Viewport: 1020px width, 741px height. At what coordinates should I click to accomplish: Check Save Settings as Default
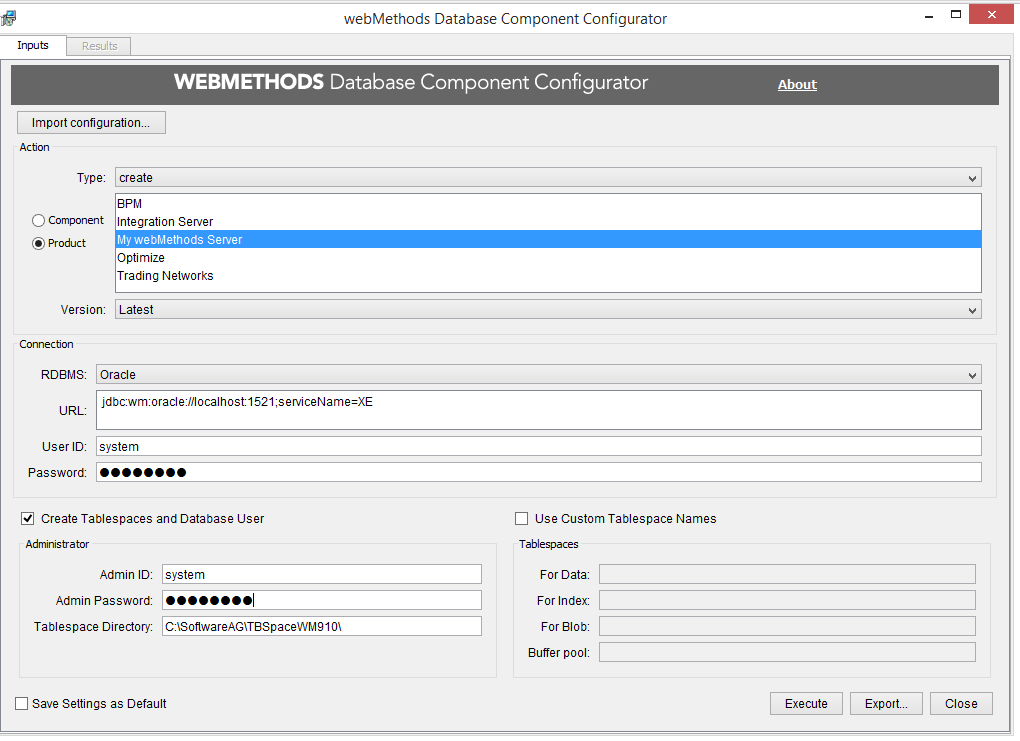click(x=22, y=704)
